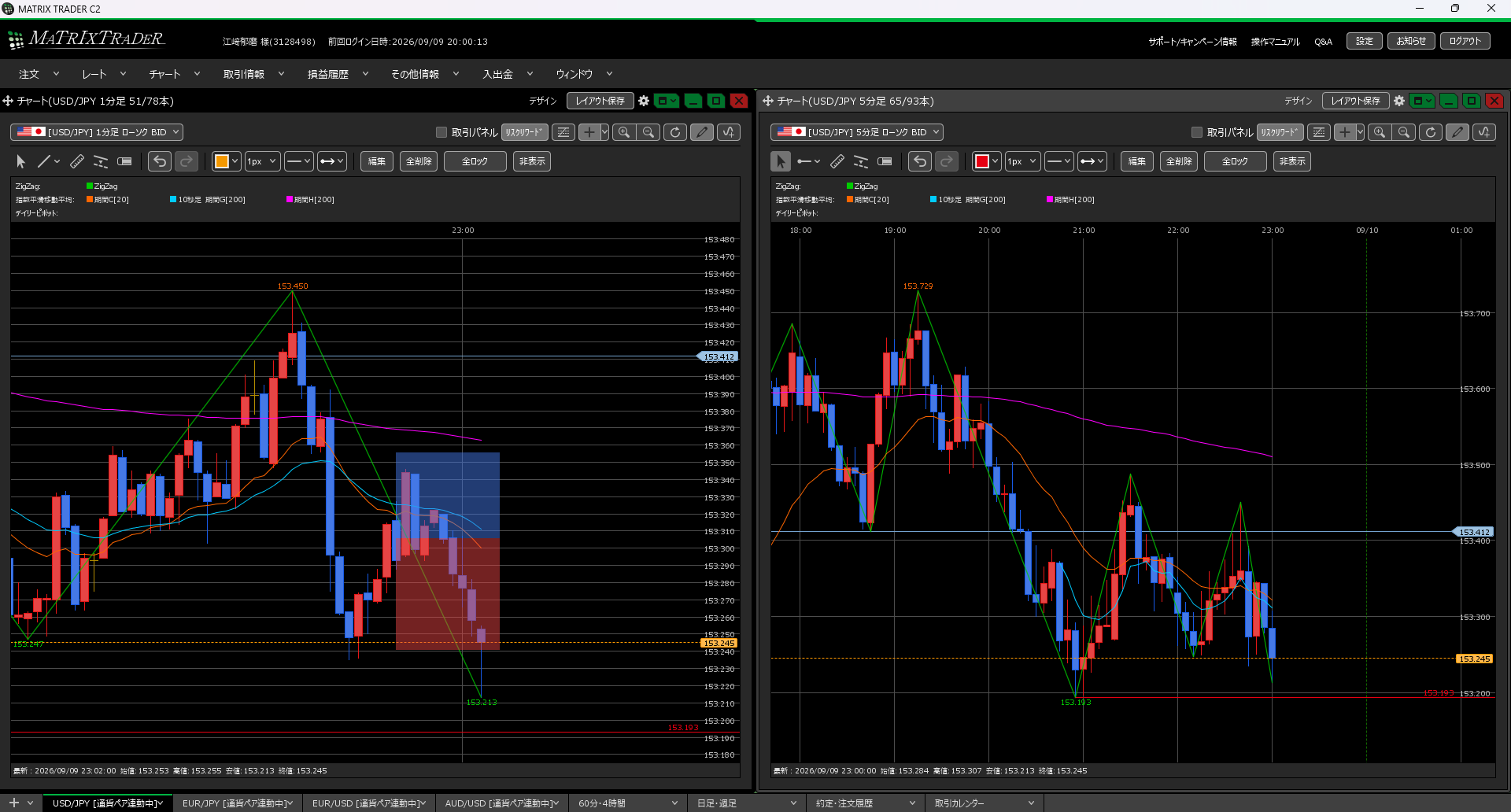
Task: Restore down the MATRIX TRADER C2 window
Action: click(1455, 9)
